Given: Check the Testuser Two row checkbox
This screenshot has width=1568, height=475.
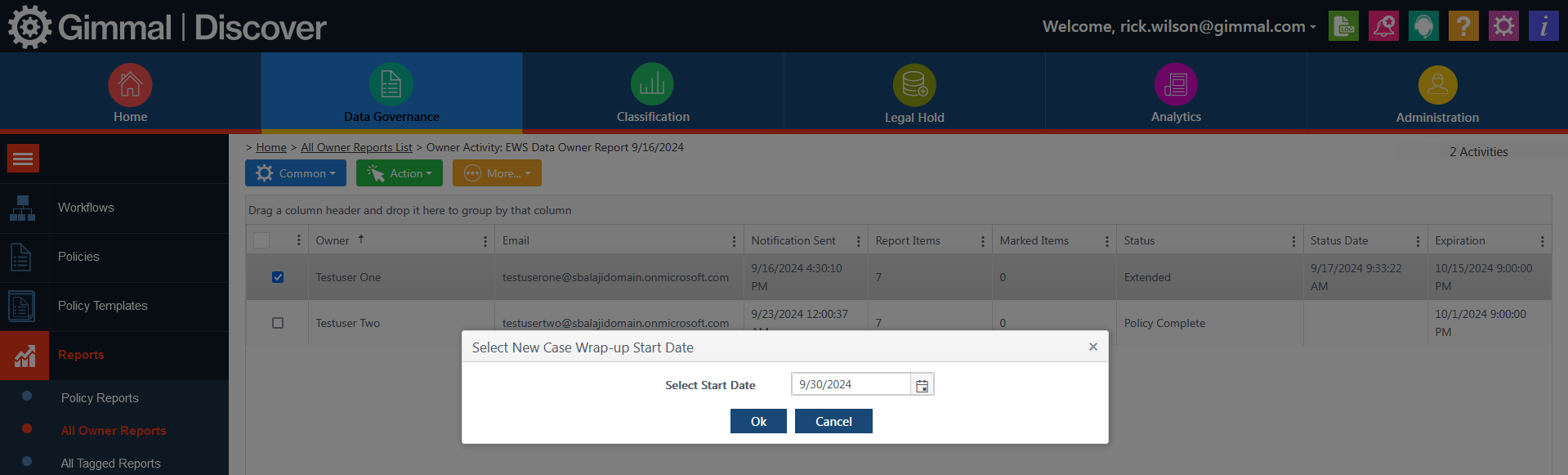Looking at the screenshot, I should tap(278, 323).
